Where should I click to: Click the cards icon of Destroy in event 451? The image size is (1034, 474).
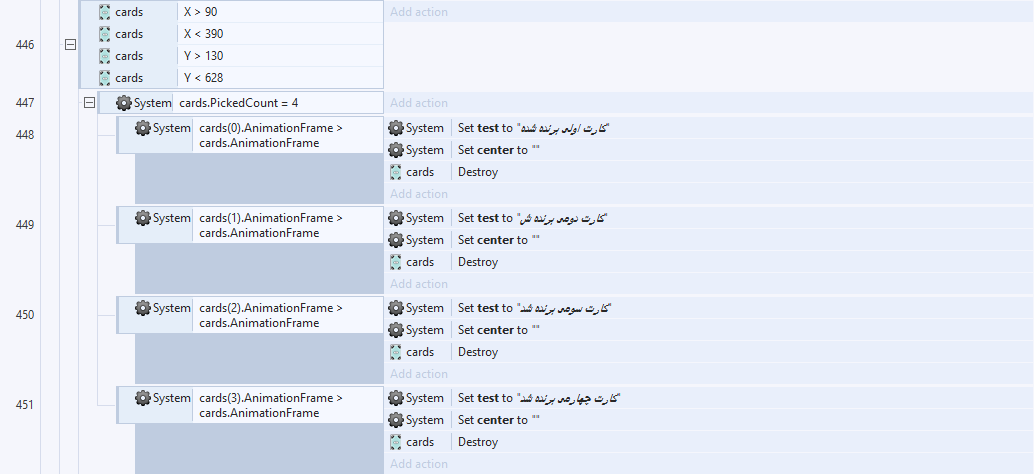(396, 442)
